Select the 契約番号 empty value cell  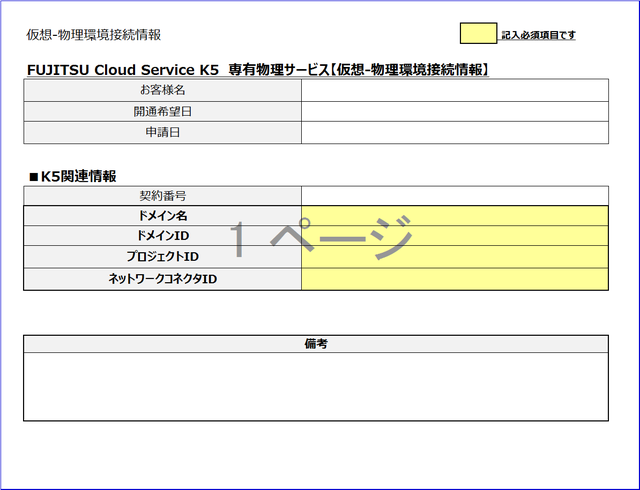[x=455, y=196]
